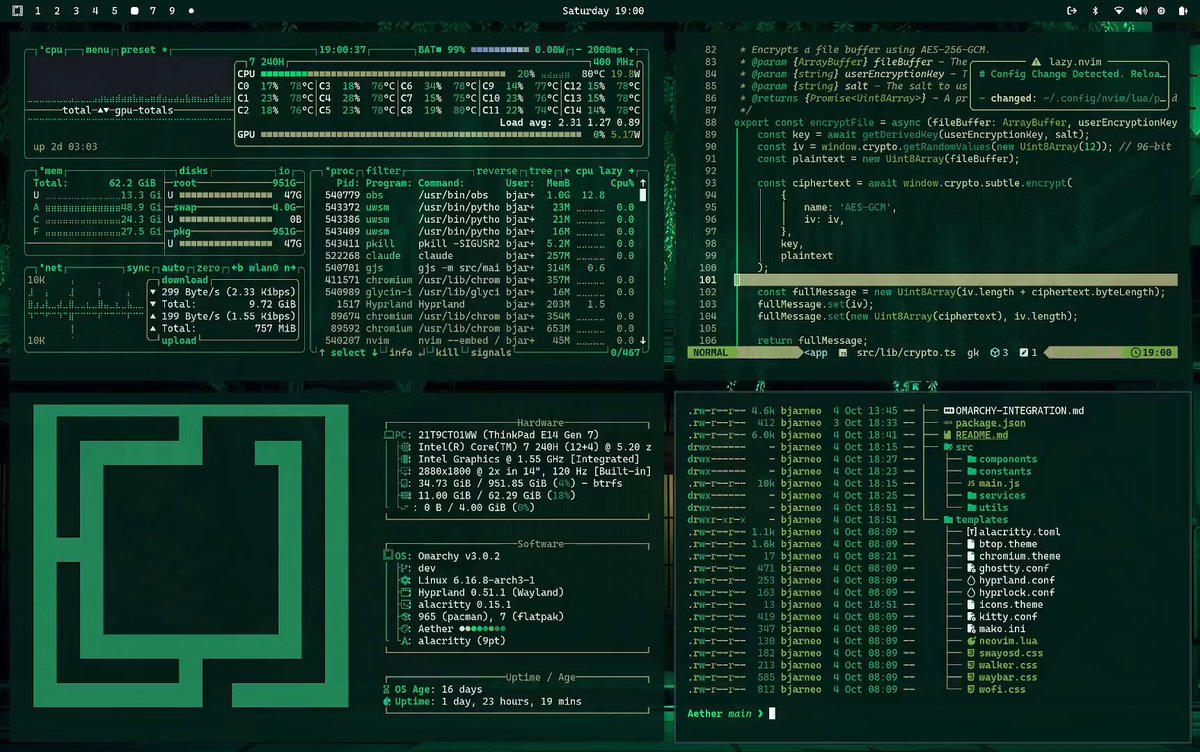This screenshot has height=752, width=1200.
Task: Toggle sync in the btop net box
Action: click(138, 269)
